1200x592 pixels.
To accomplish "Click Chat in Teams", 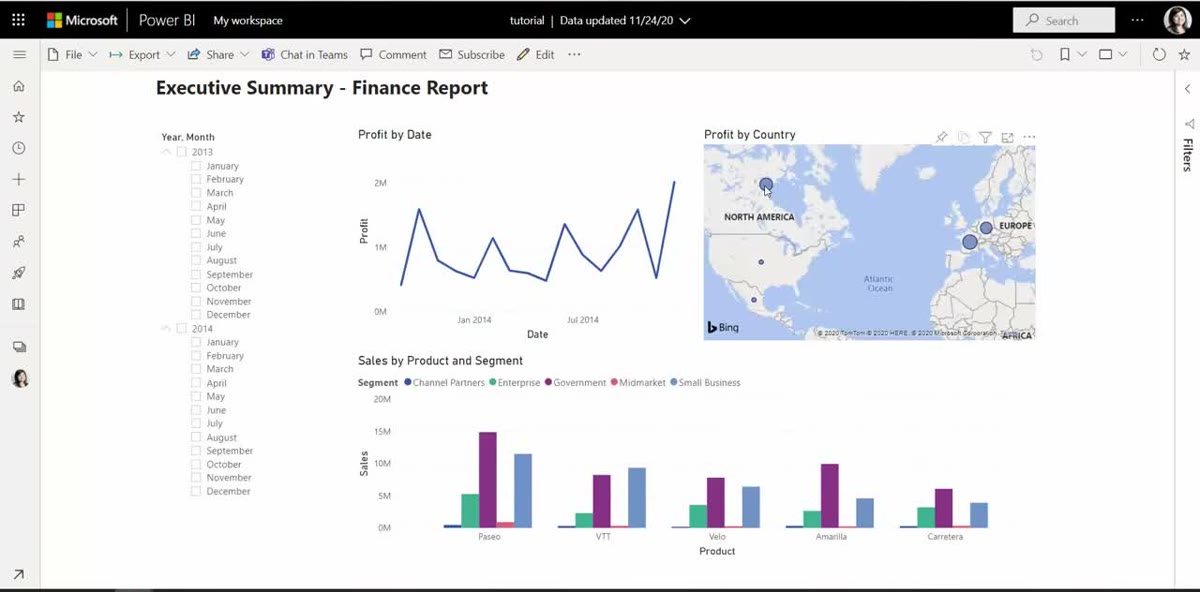I will click(304, 55).
